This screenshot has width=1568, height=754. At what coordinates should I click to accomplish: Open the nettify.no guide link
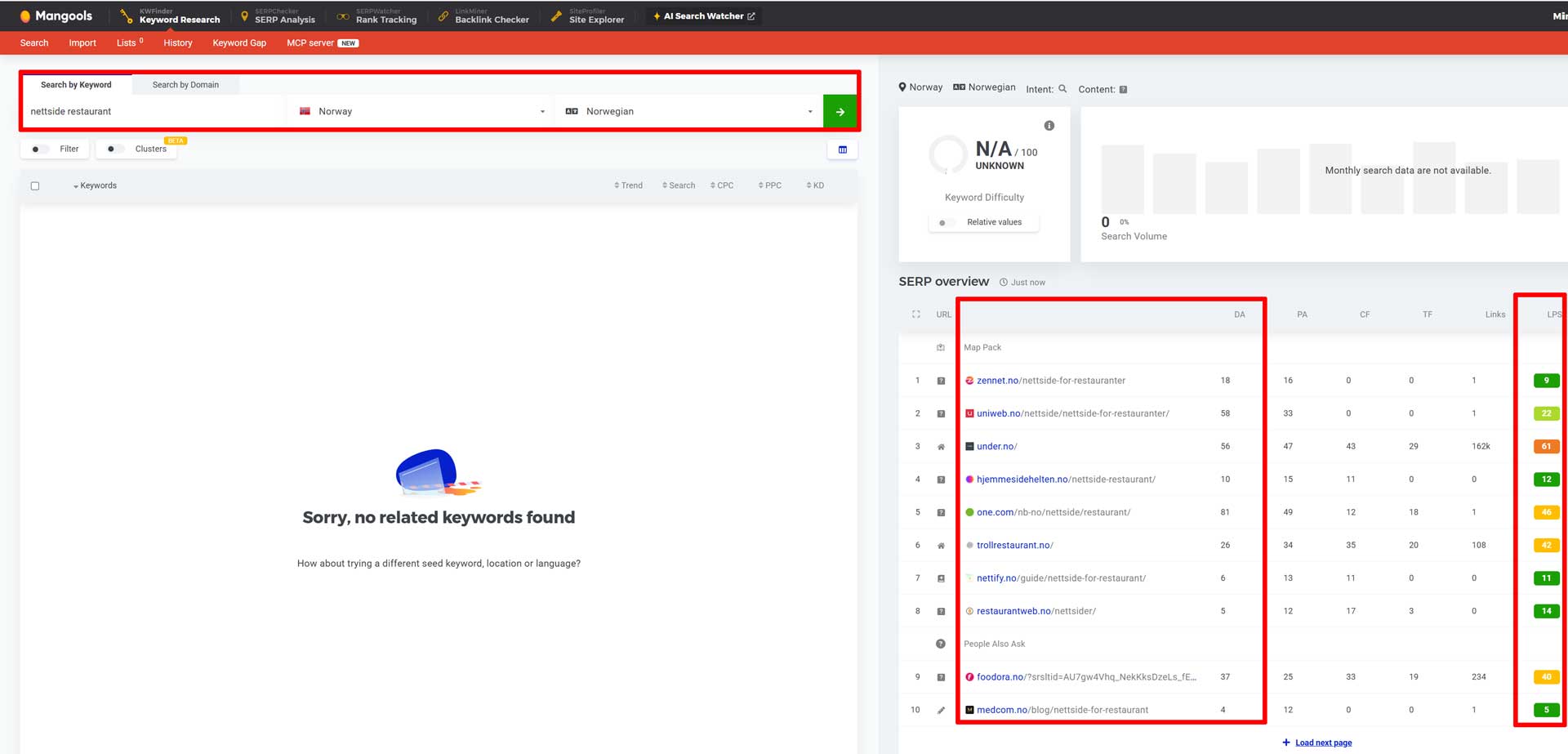click(x=1062, y=578)
